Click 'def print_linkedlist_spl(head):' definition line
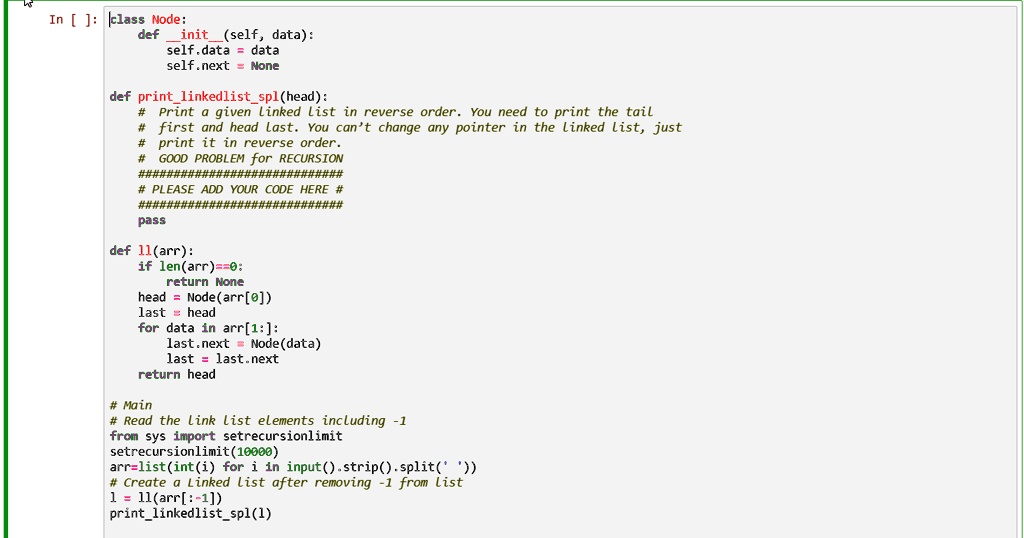 [x=219, y=97]
